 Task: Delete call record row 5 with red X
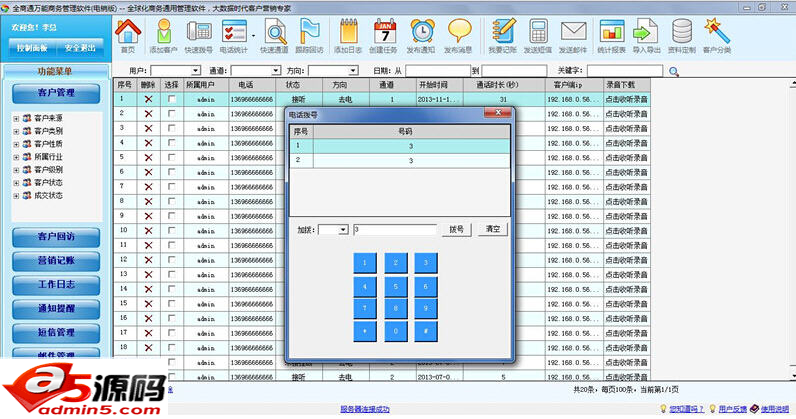[x=148, y=158]
